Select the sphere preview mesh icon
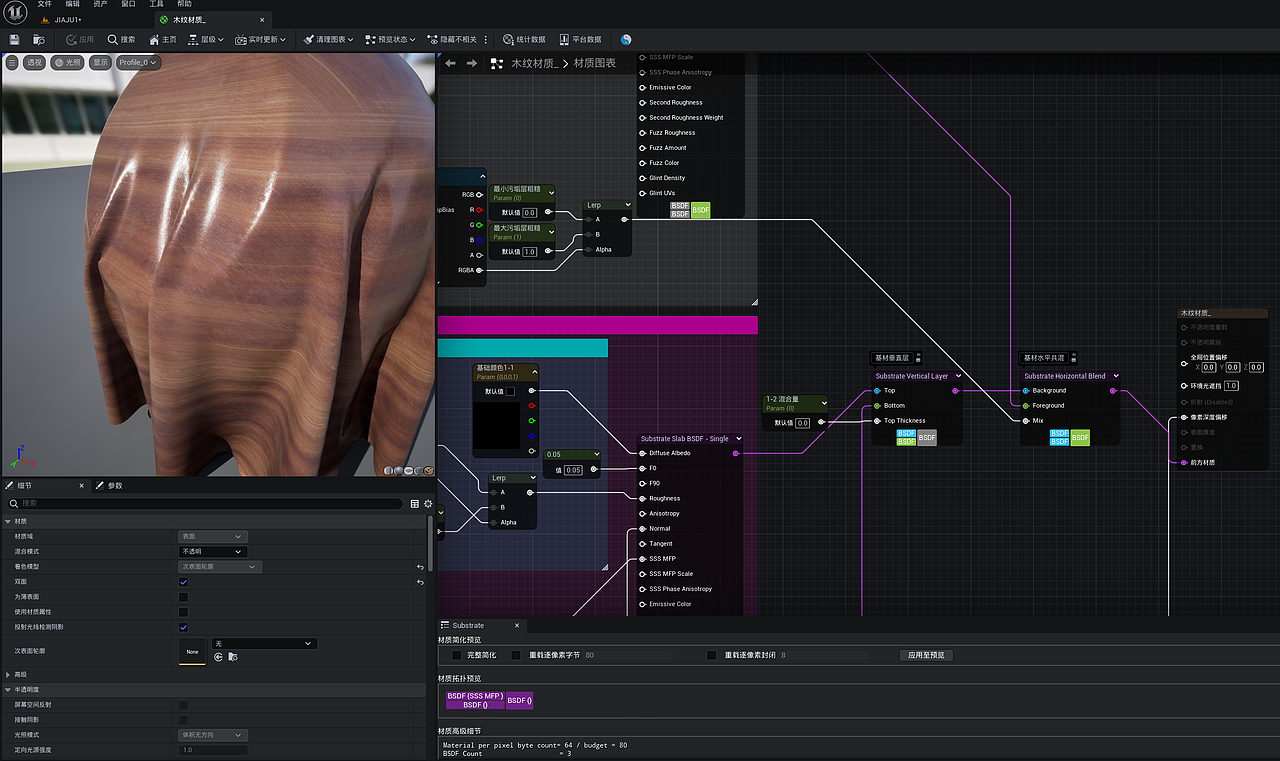 (399, 470)
